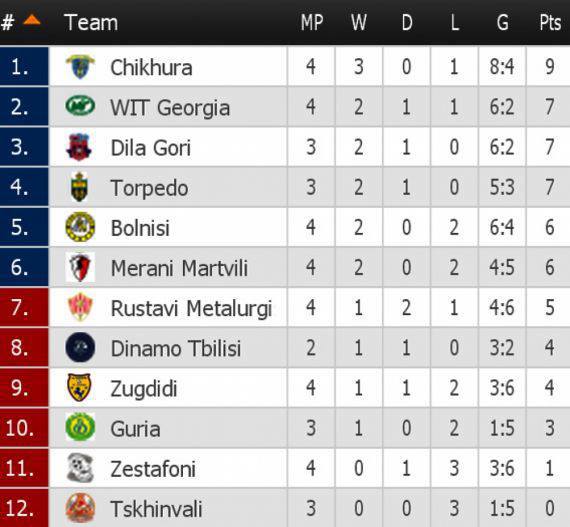Click the red rank 12 position cell

coord(24,508)
